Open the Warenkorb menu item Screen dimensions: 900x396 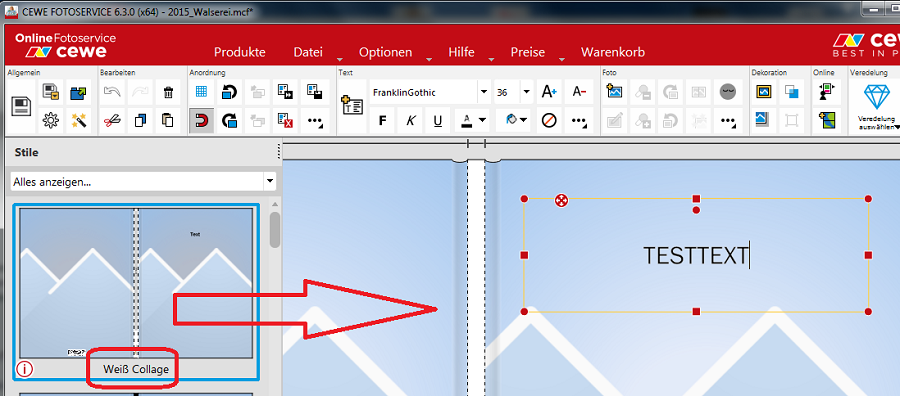pos(613,52)
